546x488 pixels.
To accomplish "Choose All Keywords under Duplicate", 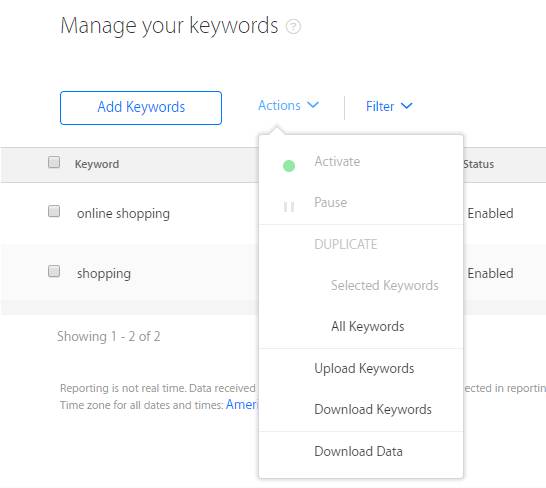I will pos(368,326).
